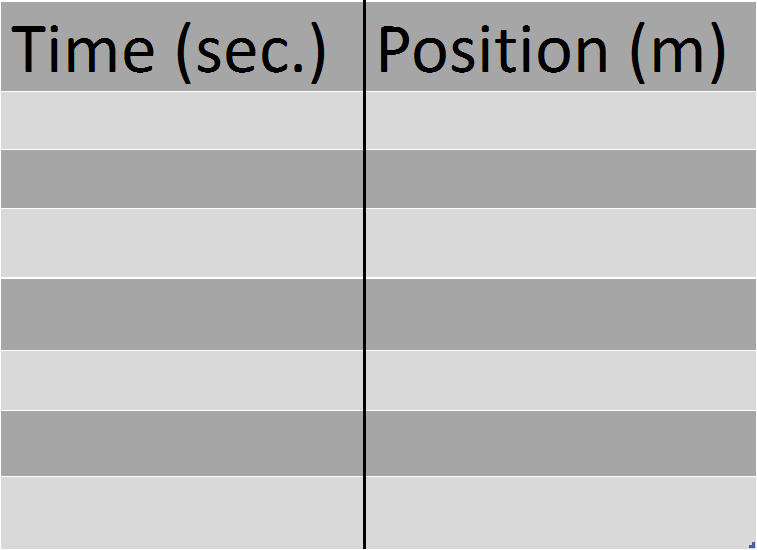757x550 pixels.
Task: Click the blue table resize handle
Action: coord(752,543)
